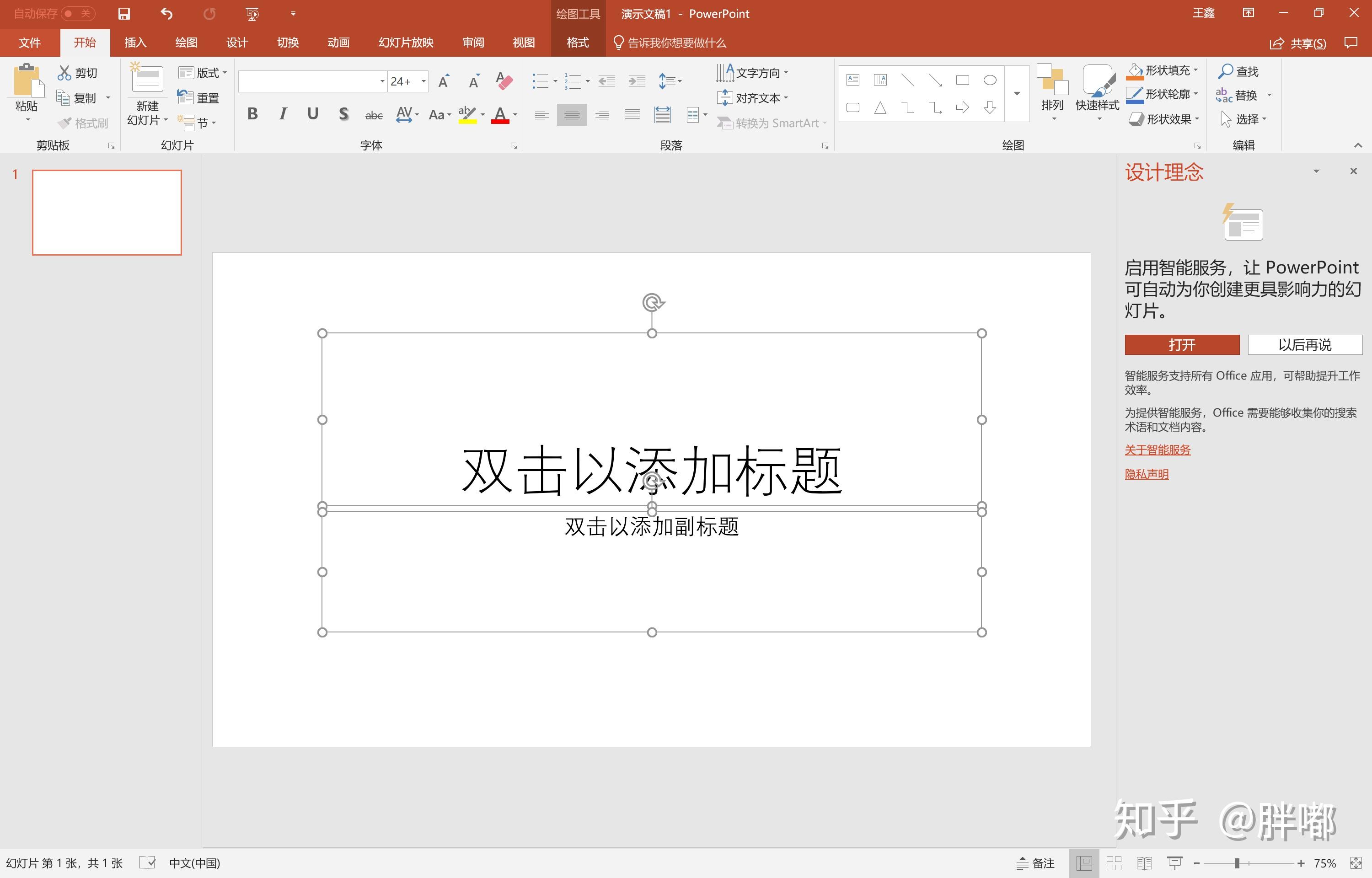Open shape fill (形状填充) dropdown
1372x878 pixels.
point(1196,70)
